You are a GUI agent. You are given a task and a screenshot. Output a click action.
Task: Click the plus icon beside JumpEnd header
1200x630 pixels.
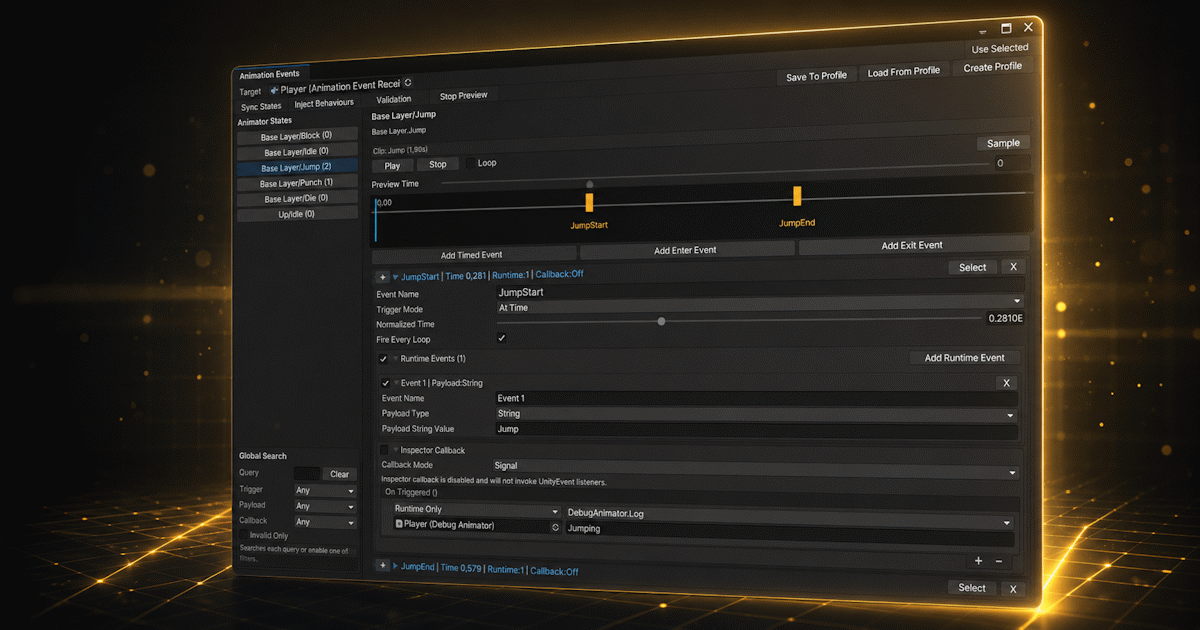coord(382,566)
